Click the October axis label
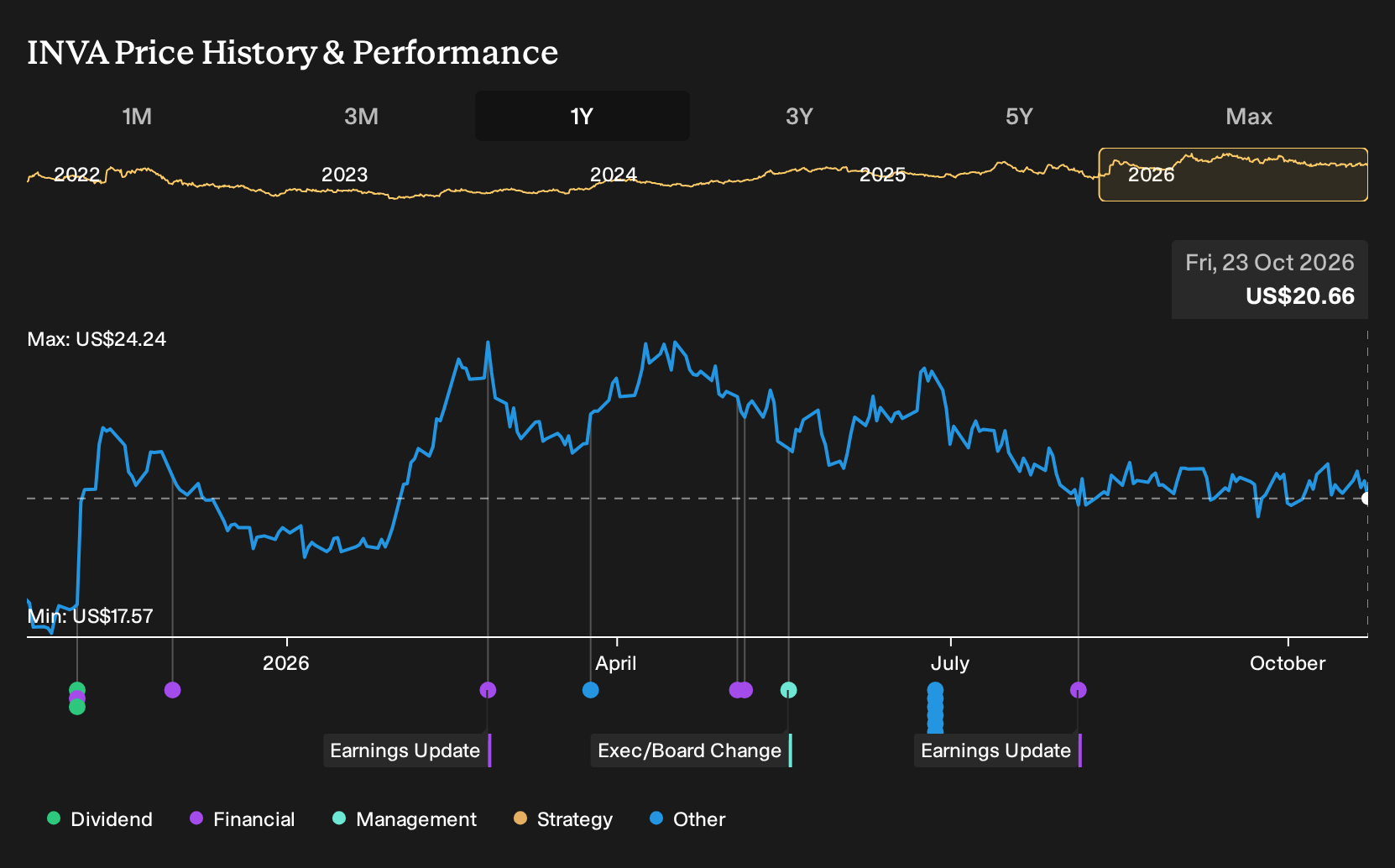Viewport: 1395px width, 868px height. [1288, 663]
